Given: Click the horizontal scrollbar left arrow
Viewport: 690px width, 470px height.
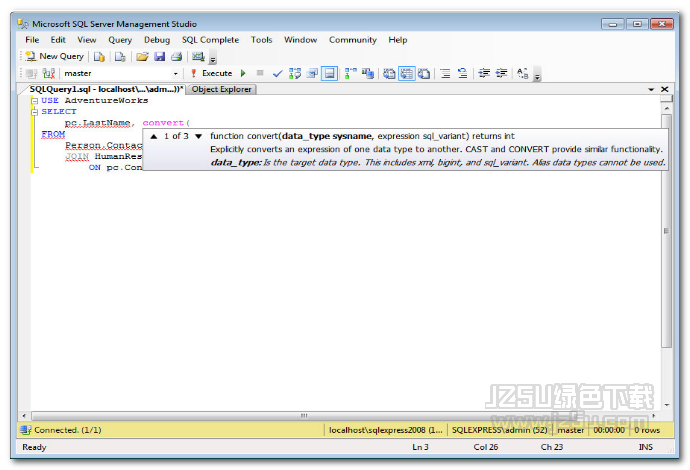Looking at the screenshot, I should coord(24,415).
